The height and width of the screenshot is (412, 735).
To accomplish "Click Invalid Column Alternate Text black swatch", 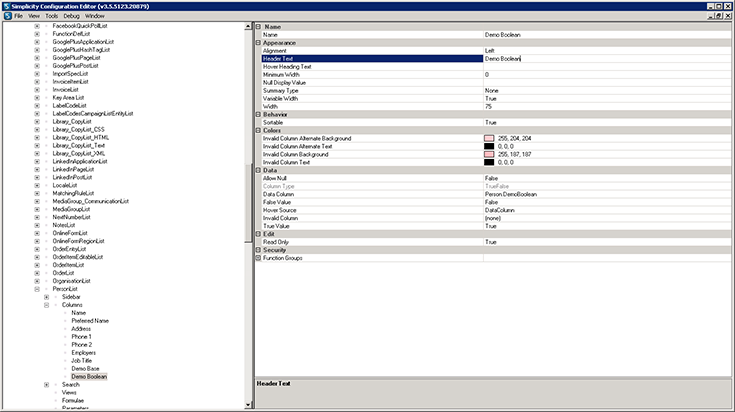I will pos(489,146).
